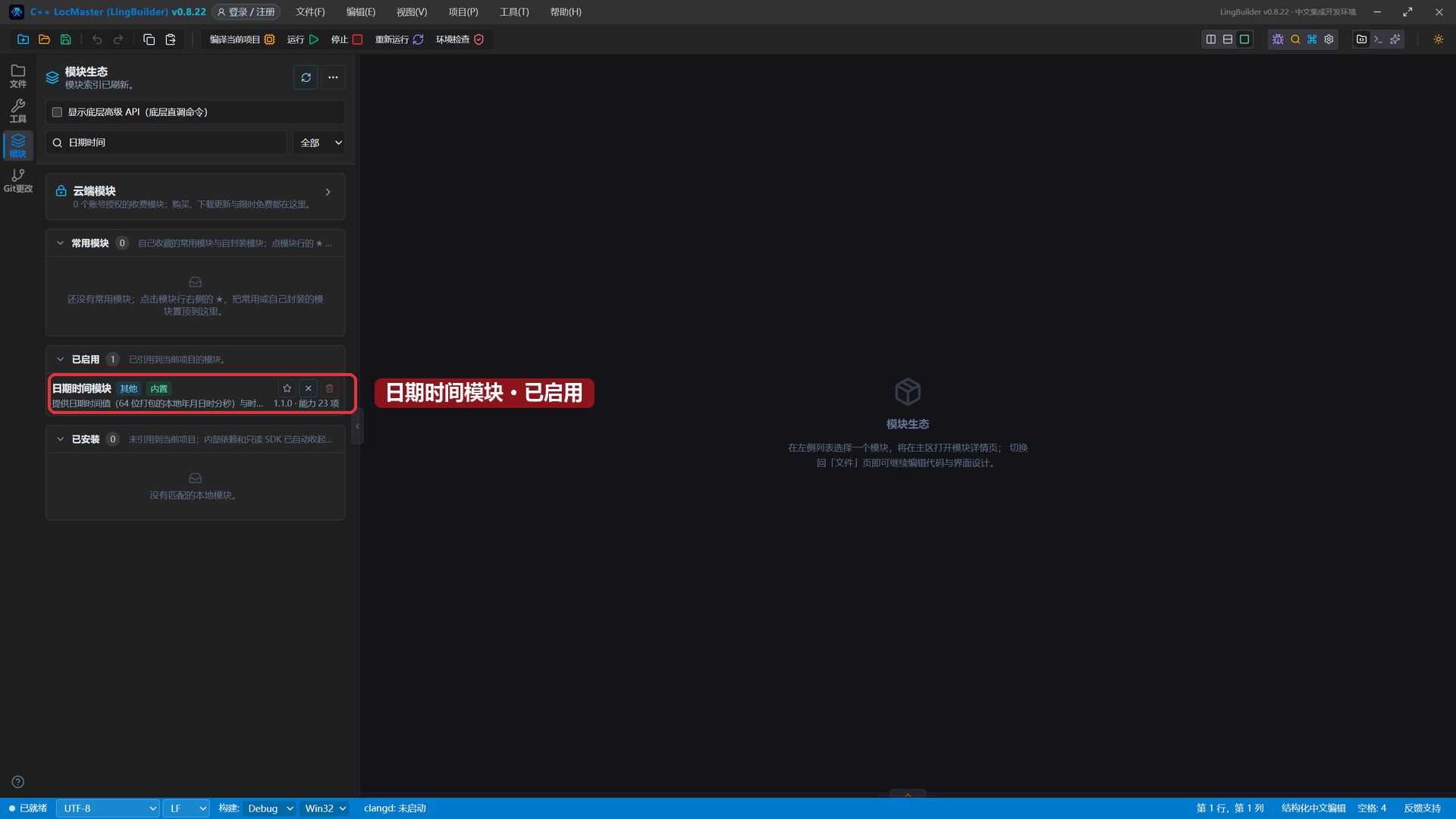
Task: Click the open folder icon in toolbar
Action: 45,39
